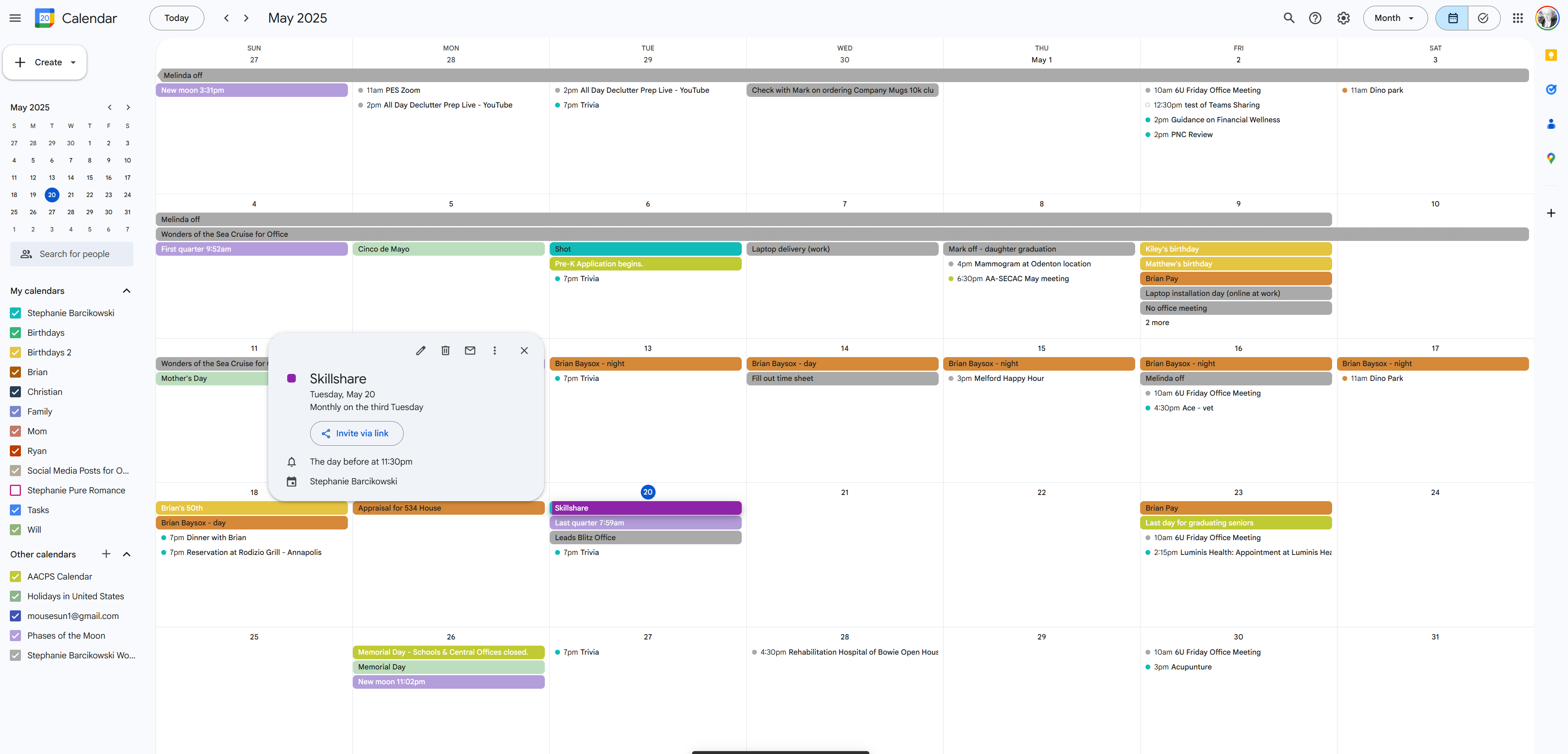1568x754 pixels.
Task: Open Google apps grid icon
Action: (x=1518, y=18)
